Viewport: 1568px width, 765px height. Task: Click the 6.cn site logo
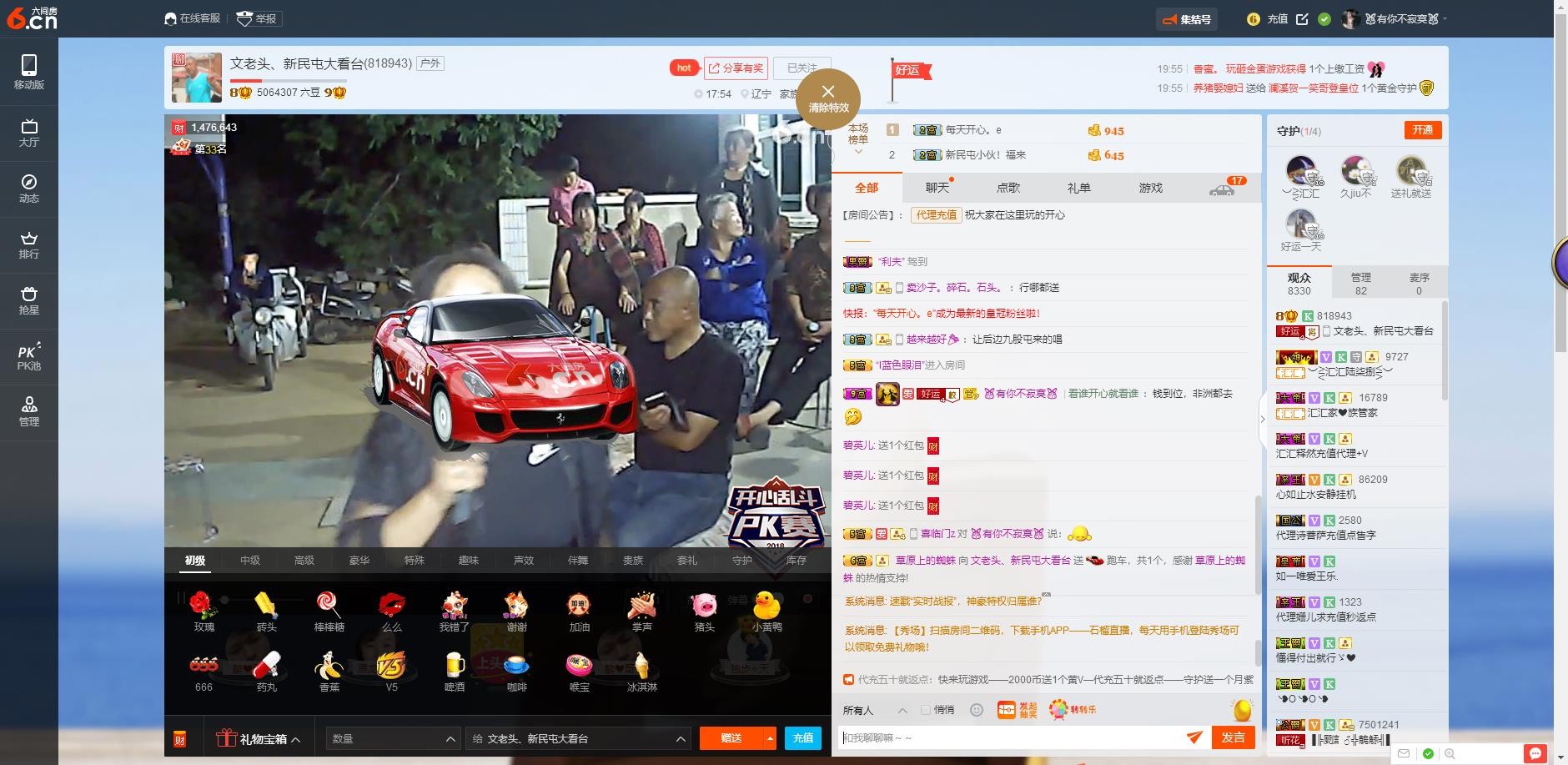(32, 18)
